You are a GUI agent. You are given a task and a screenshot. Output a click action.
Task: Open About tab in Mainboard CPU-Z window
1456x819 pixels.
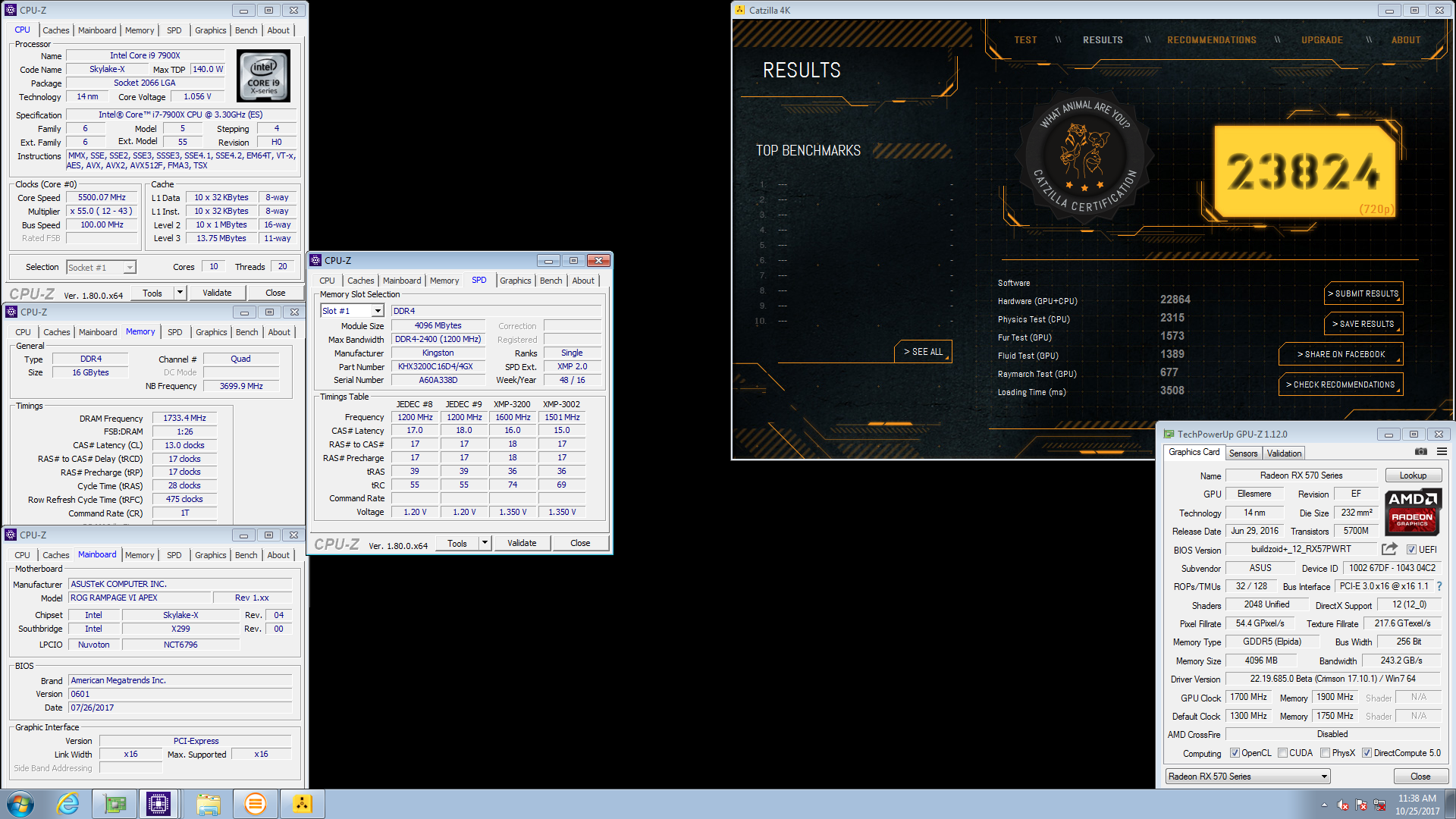pyautogui.click(x=278, y=555)
